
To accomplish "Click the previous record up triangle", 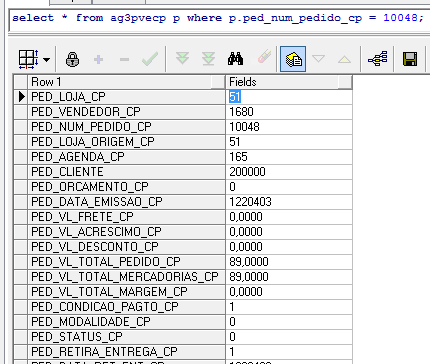I will (344, 60).
